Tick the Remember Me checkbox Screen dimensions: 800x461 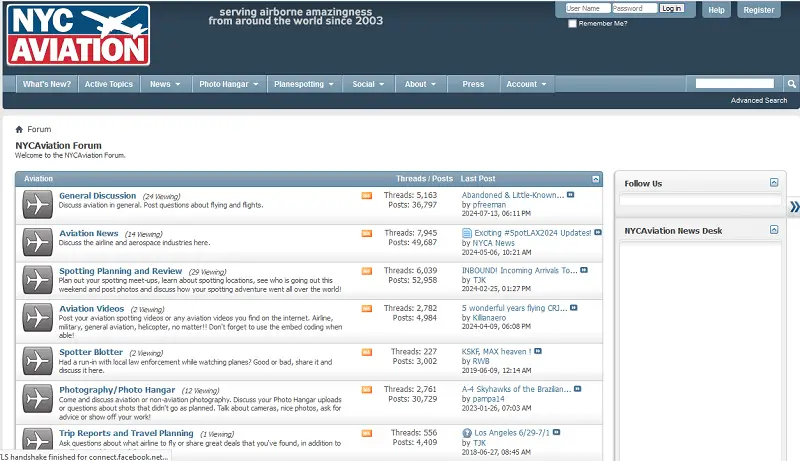click(572, 23)
